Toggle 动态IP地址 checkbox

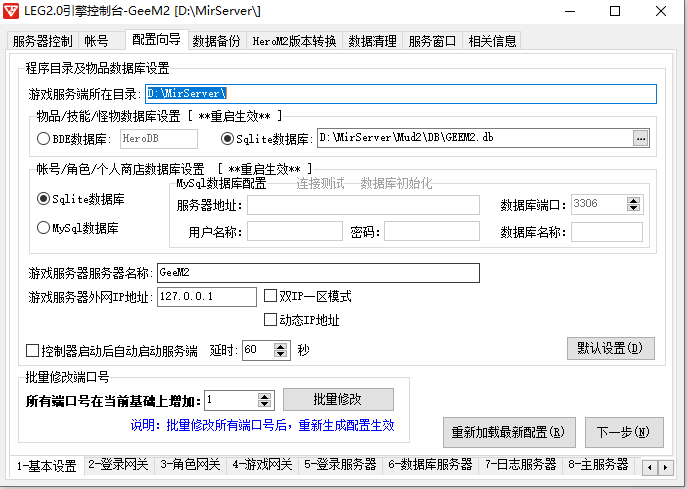270,321
